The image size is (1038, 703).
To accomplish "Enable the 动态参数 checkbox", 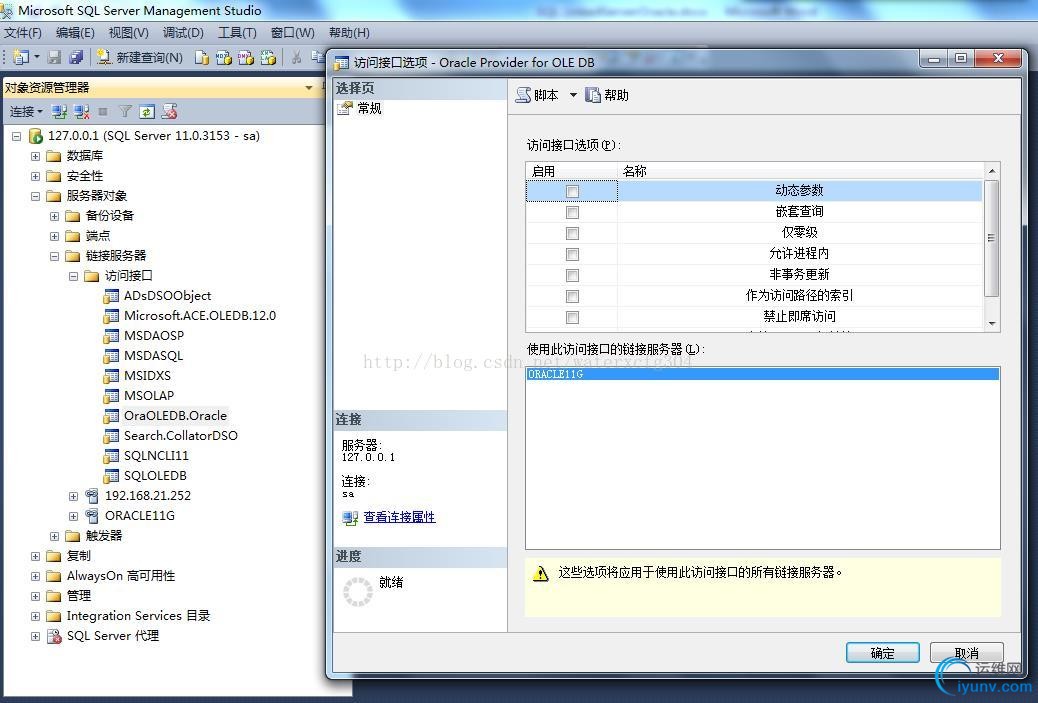I will click(573, 191).
